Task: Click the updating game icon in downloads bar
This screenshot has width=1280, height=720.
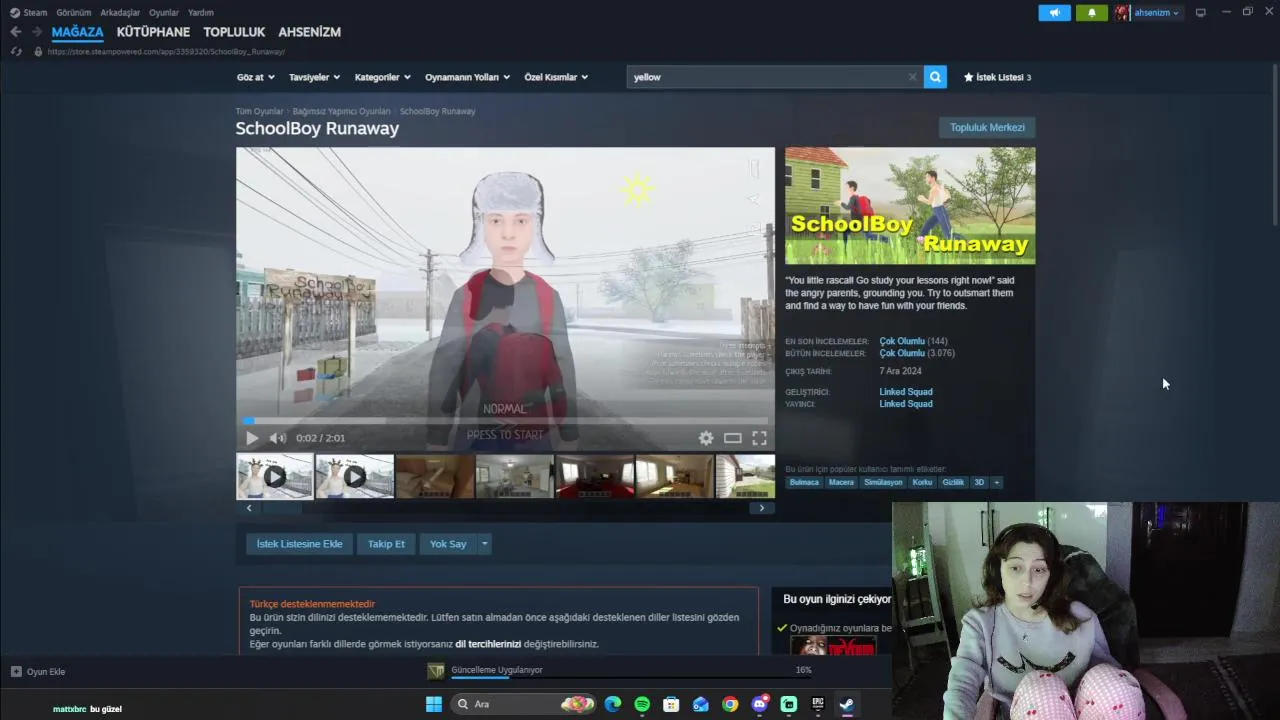Action: point(436,671)
